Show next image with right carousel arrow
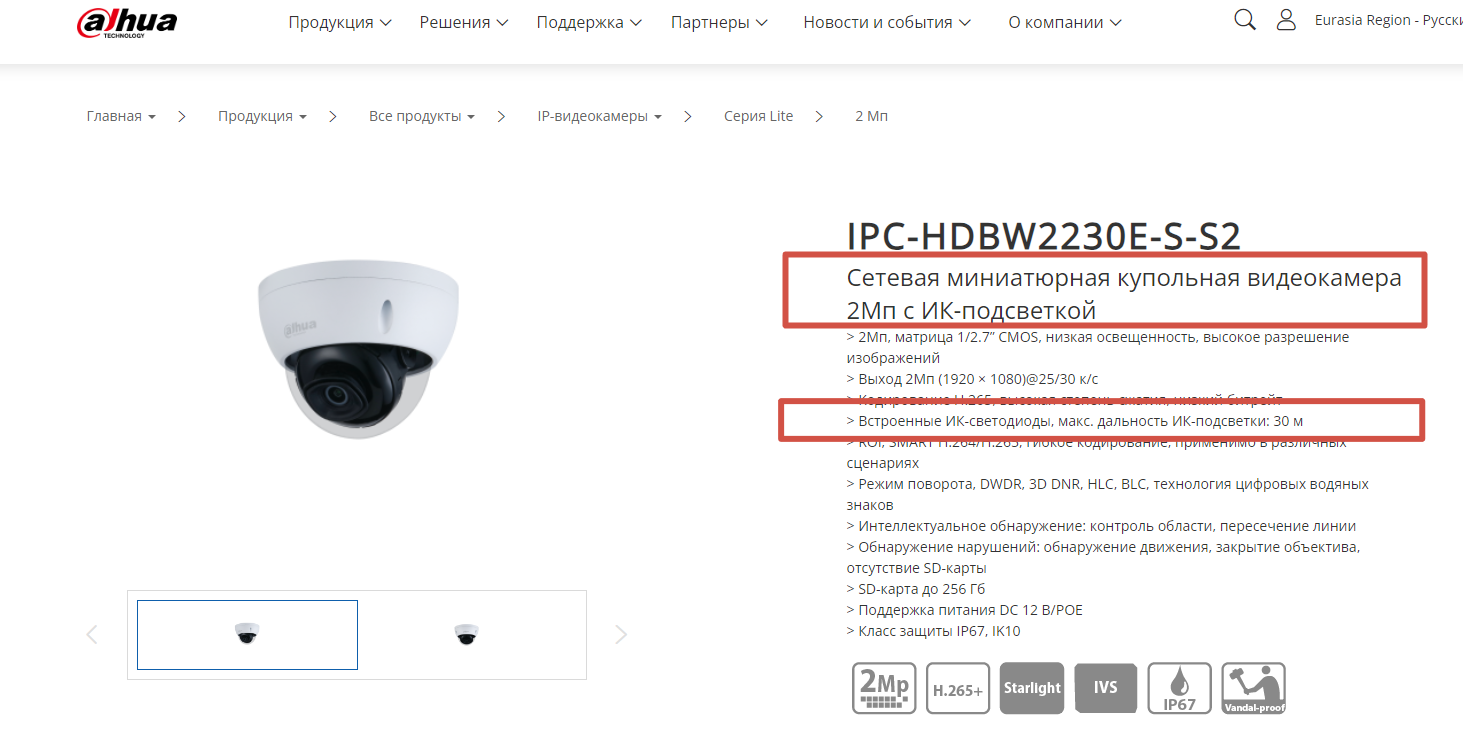 pyautogui.click(x=621, y=634)
